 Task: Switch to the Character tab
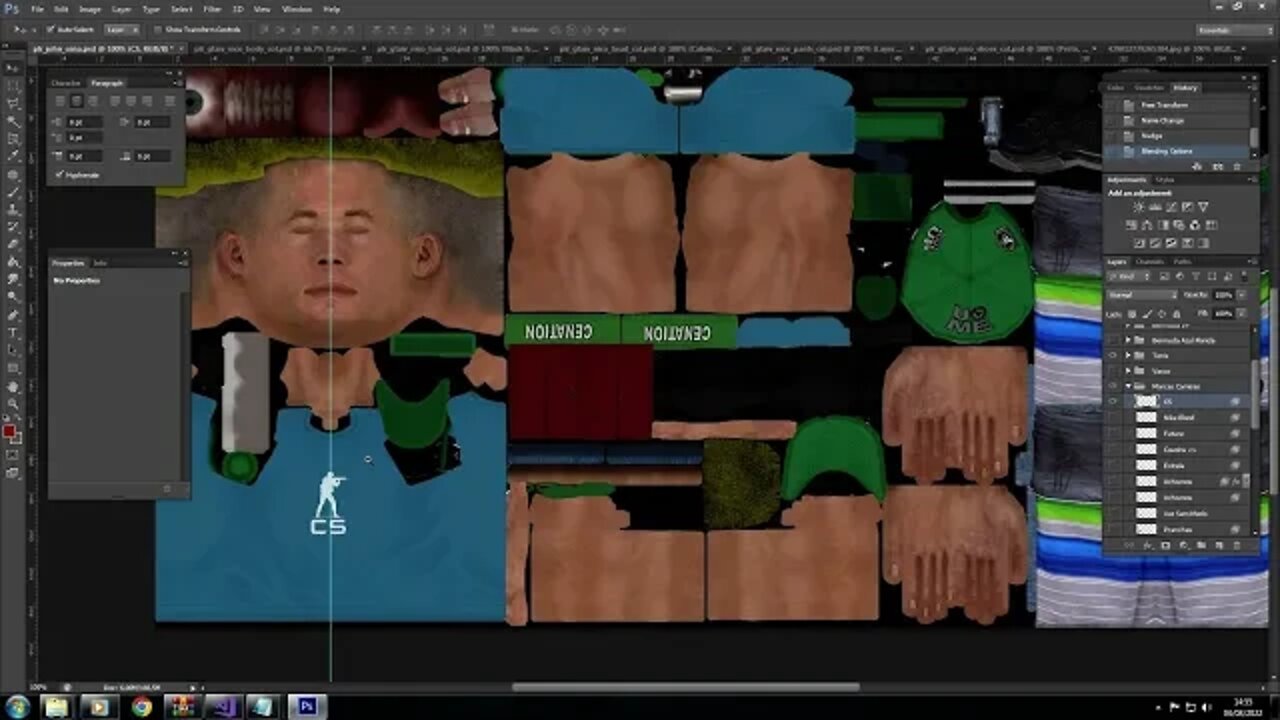pyautogui.click(x=66, y=83)
